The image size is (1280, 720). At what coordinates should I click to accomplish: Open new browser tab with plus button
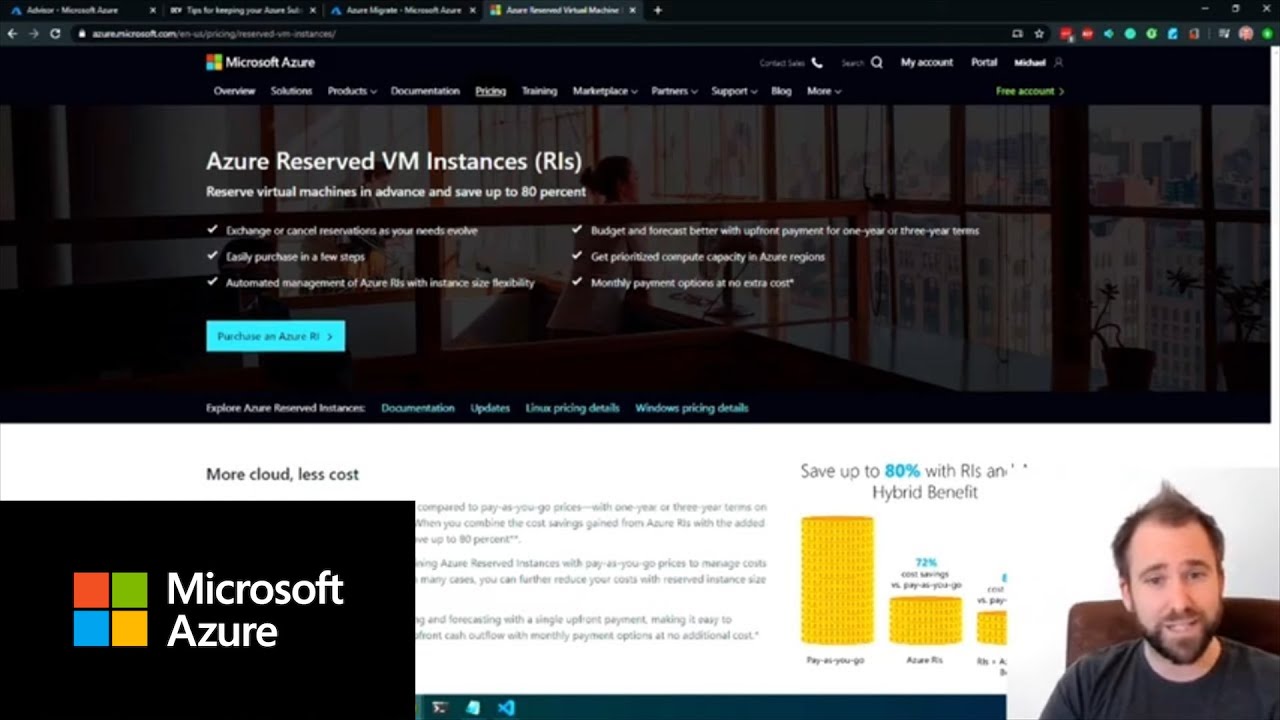[657, 10]
